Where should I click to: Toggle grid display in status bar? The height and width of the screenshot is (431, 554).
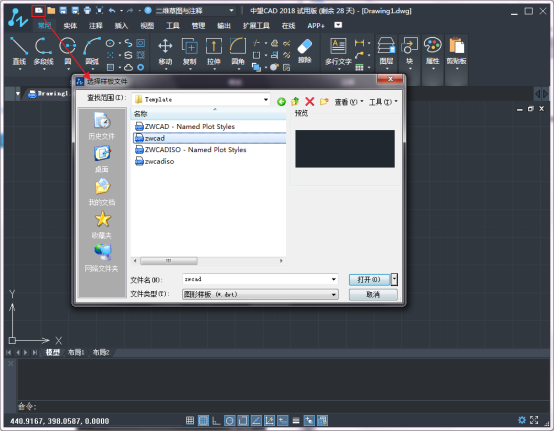(203, 420)
